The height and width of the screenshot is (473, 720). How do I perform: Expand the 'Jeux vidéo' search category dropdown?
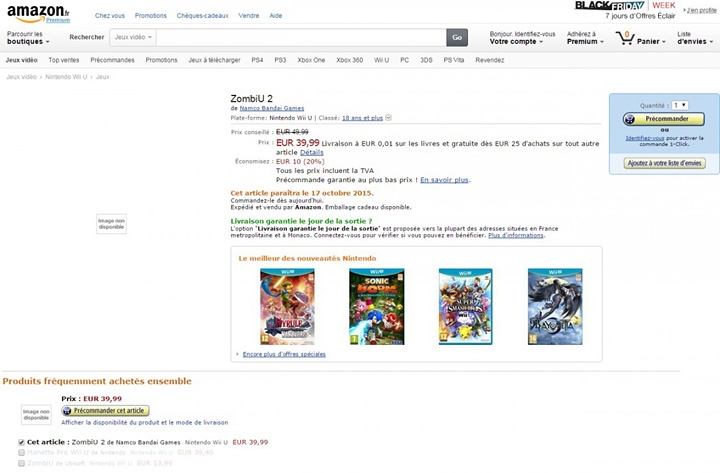[134, 37]
